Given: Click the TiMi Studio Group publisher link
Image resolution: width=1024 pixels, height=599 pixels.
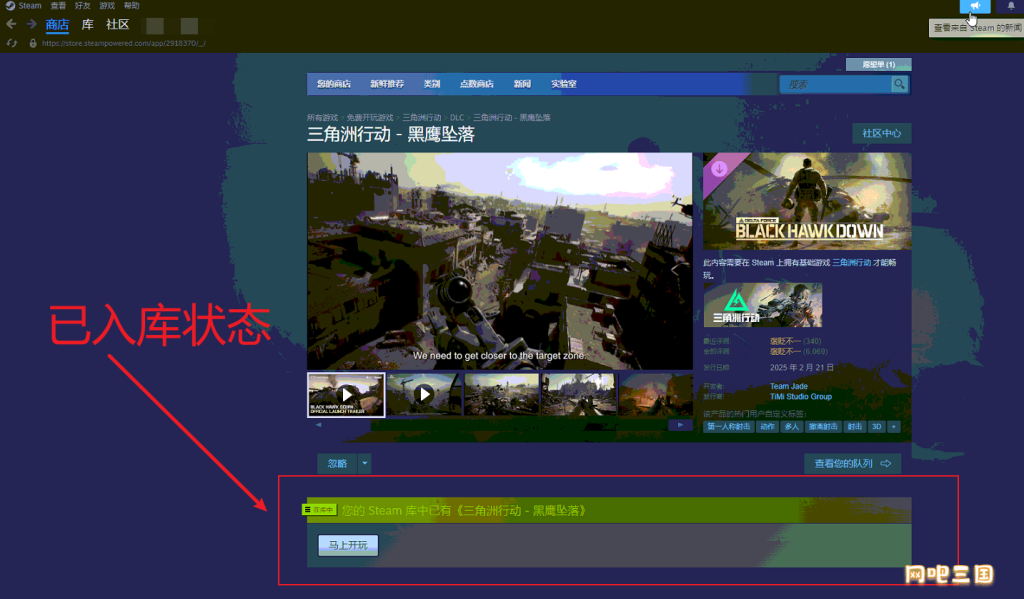Looking at the screenshot, I should pyautogui.click(x=801, y=397).
